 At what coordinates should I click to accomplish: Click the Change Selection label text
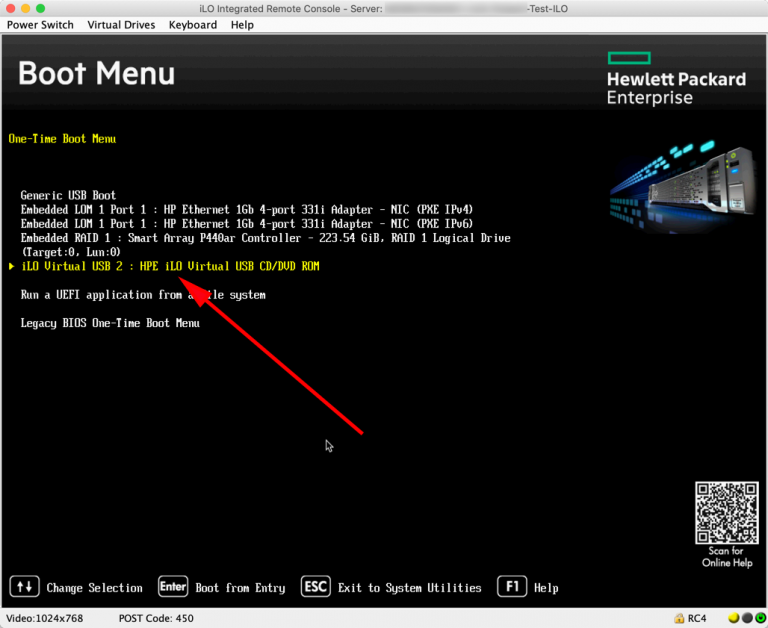coord(95,588)
